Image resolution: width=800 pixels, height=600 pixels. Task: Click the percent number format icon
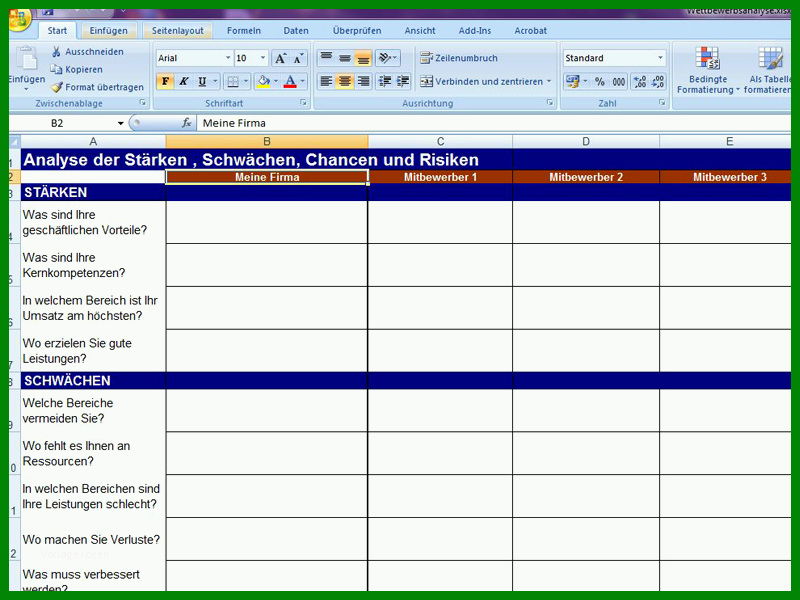tap(599, 82)
